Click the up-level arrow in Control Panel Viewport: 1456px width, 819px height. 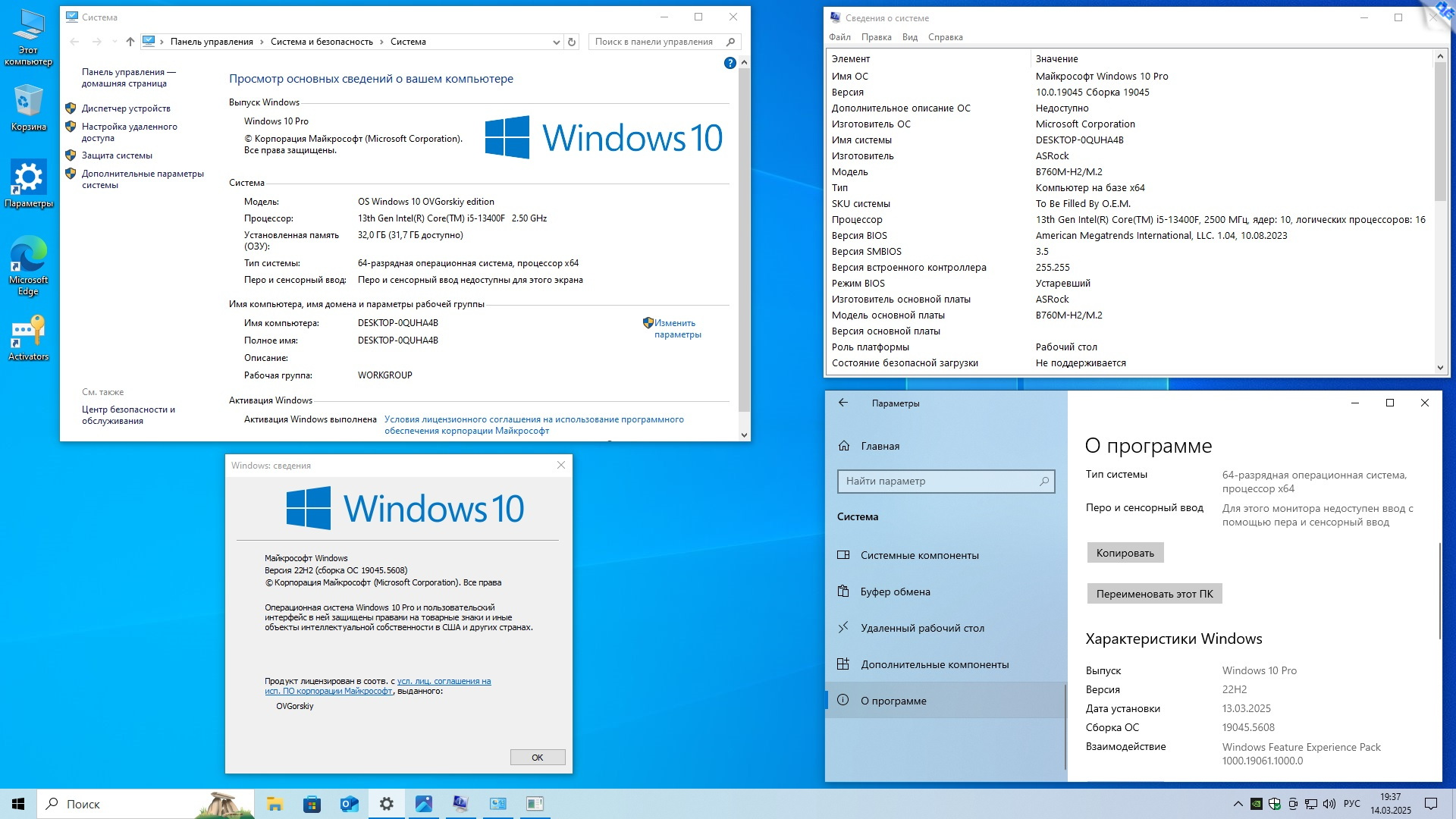click(130, 42)
